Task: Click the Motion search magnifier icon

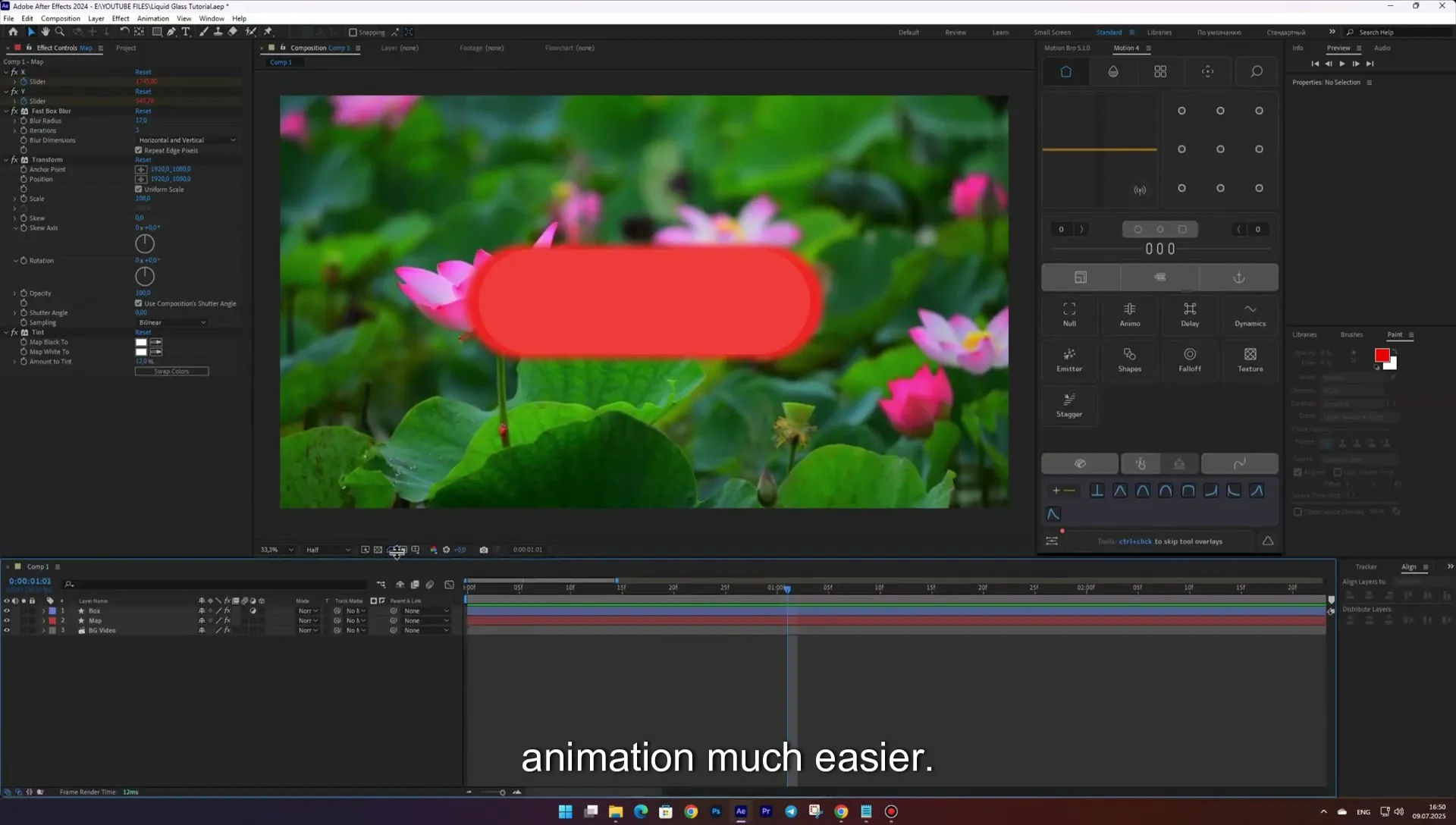Action: point(1257,71)
